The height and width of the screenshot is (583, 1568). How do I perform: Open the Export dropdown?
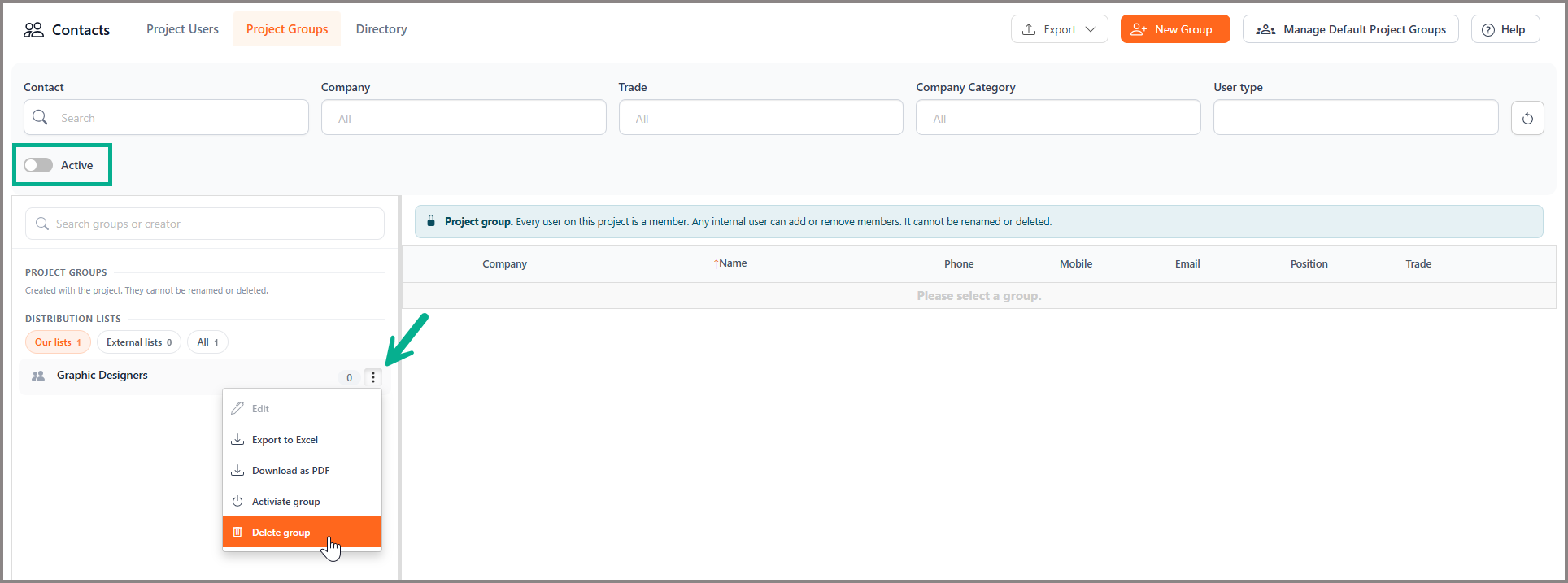(x=1059, y=29)
